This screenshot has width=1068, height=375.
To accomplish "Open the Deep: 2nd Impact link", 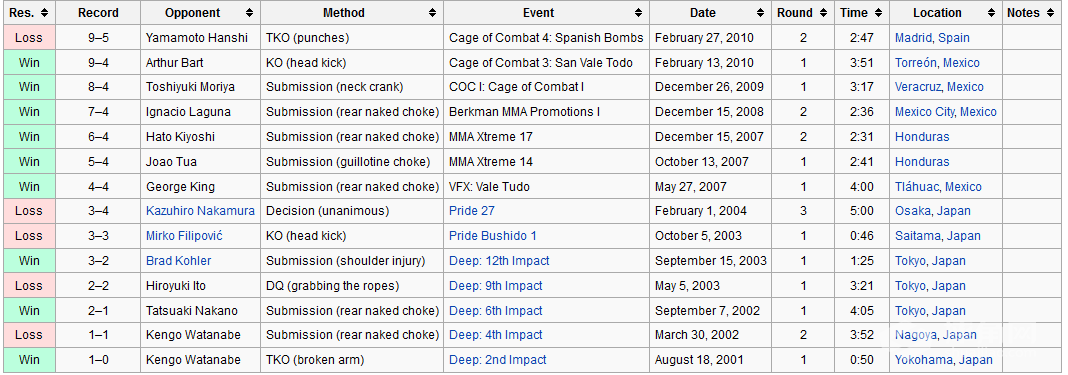I will point(498,360).
